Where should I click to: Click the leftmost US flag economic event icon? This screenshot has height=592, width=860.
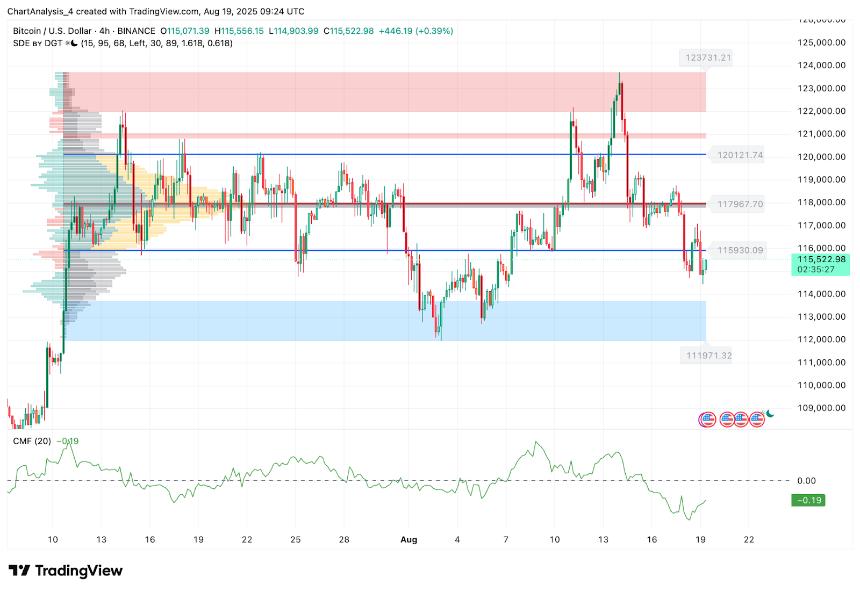(708, 418)
